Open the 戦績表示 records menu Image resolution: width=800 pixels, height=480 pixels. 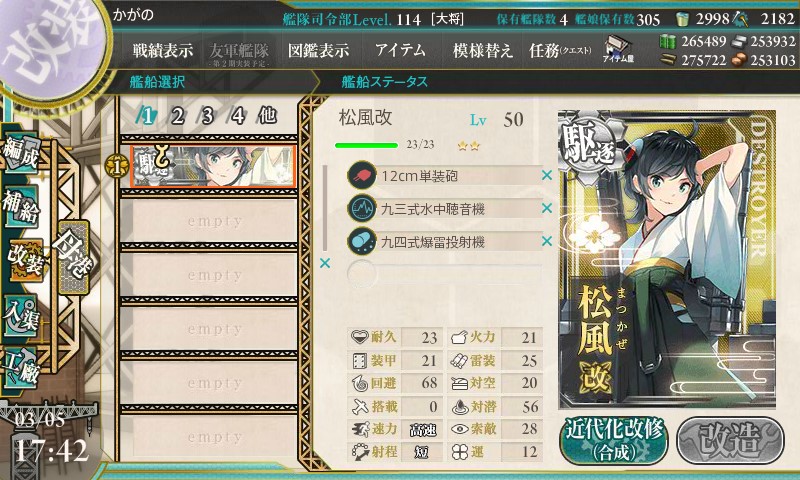163,50
